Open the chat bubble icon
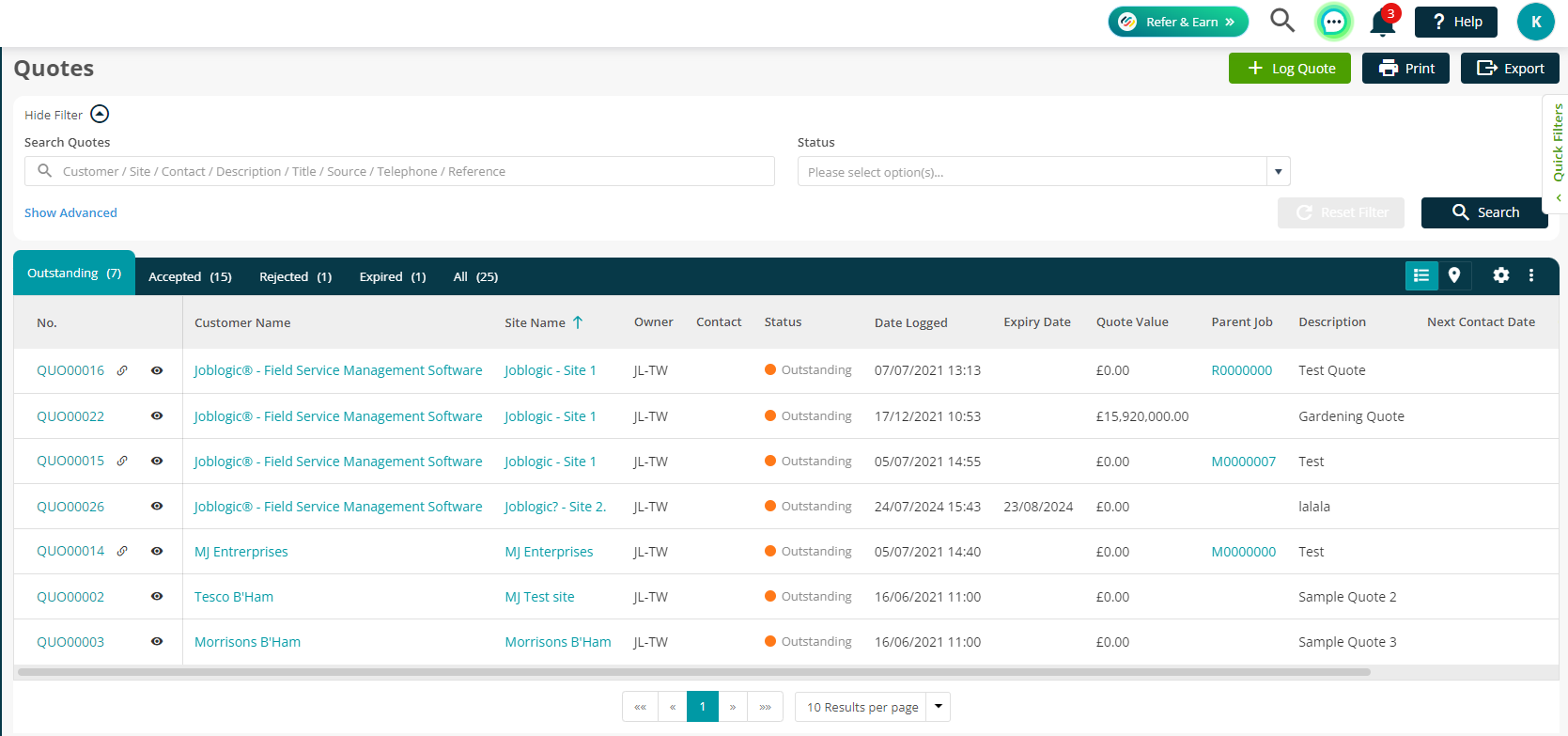This screenshot has height=736, width=1568. (x=1333, y=22)
